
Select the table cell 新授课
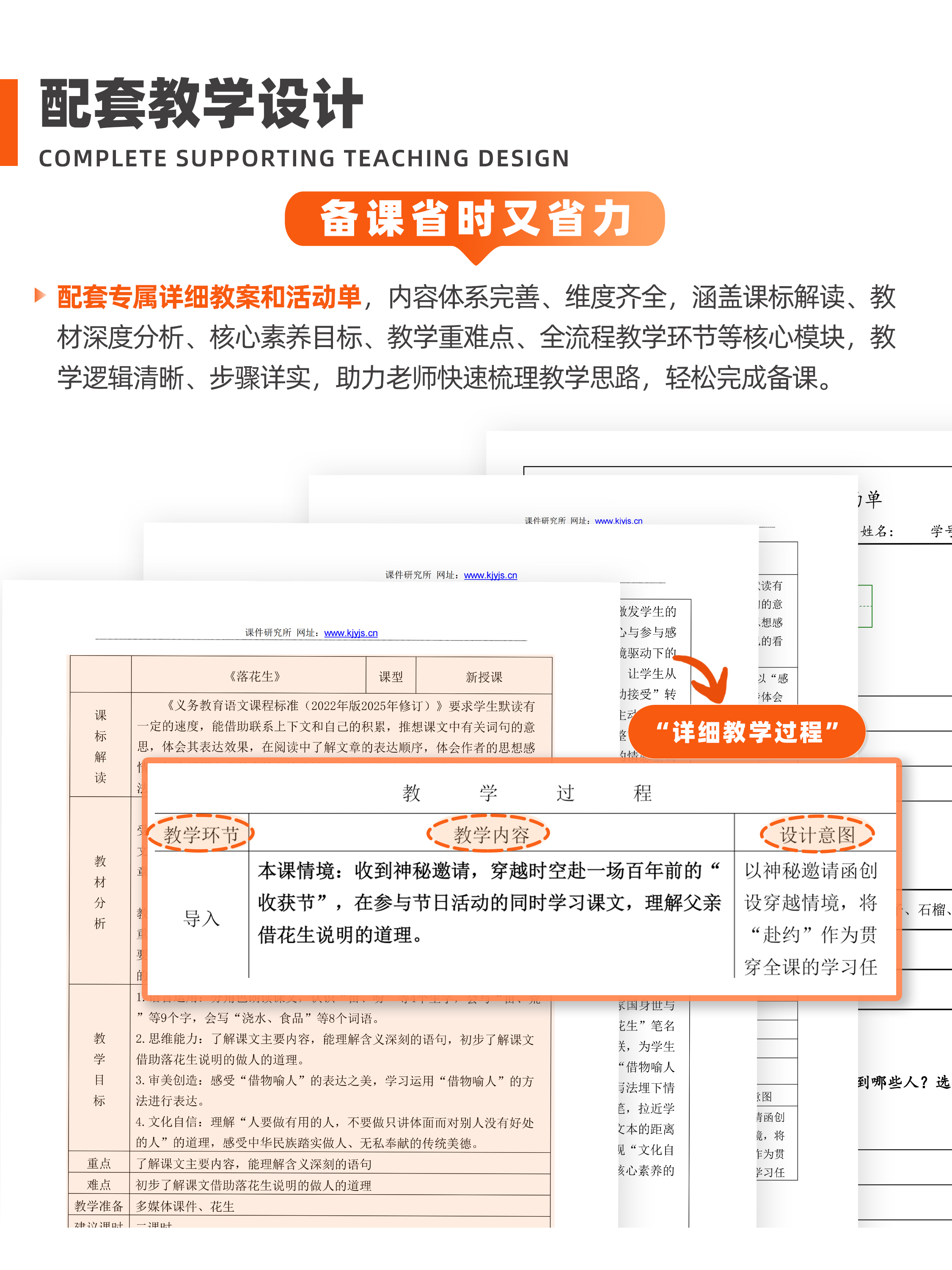click(484, 676)
